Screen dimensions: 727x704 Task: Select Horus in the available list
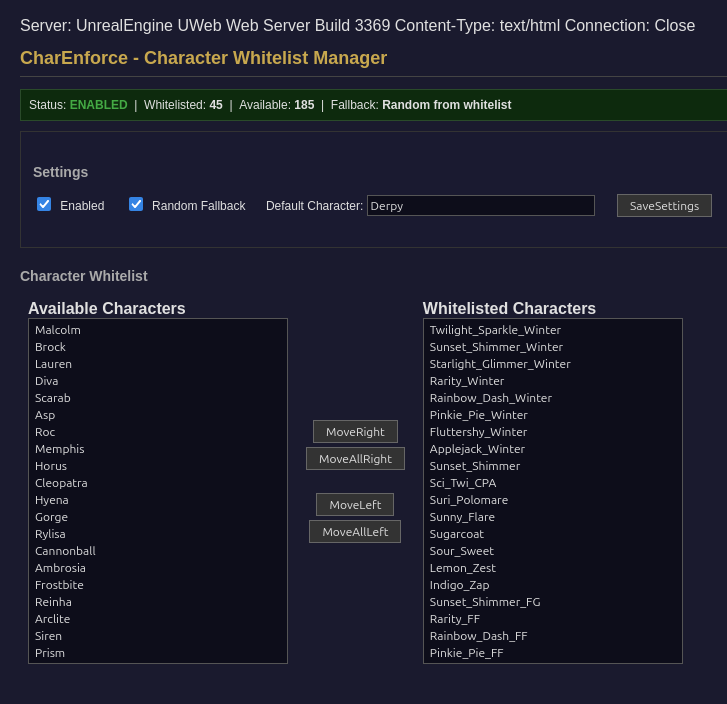(x=158, y=466)
